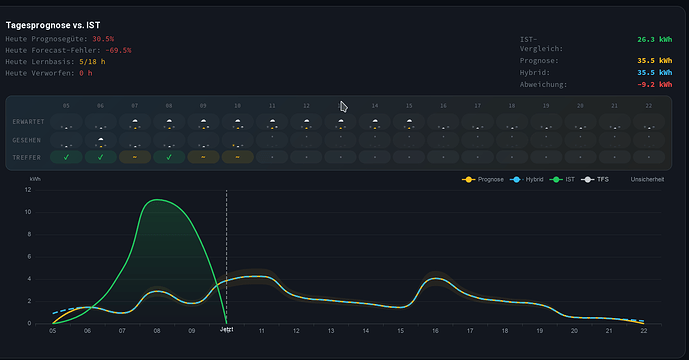Viewport: 689px width, 360px height.
Task: Click the yellow Prognose value 35.5 kWh
Action: pyautogui.click(x=655, y=60)
